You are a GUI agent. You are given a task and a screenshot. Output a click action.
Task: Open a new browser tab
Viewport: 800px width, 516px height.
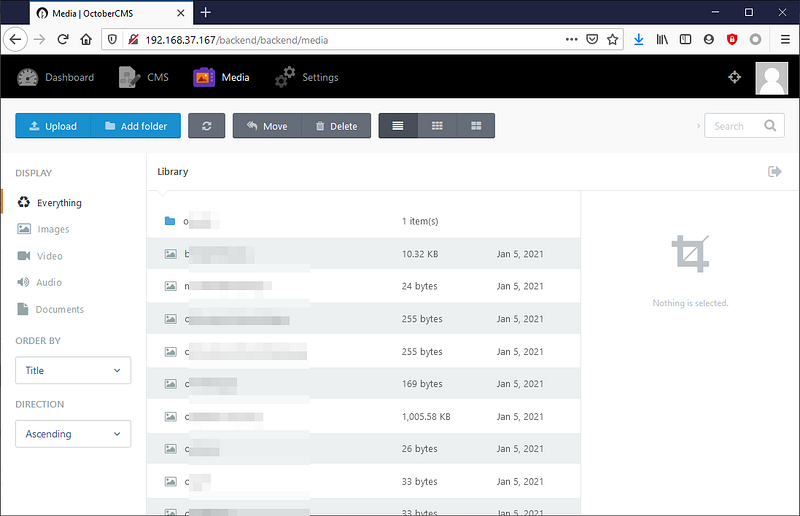coord(206,12)
